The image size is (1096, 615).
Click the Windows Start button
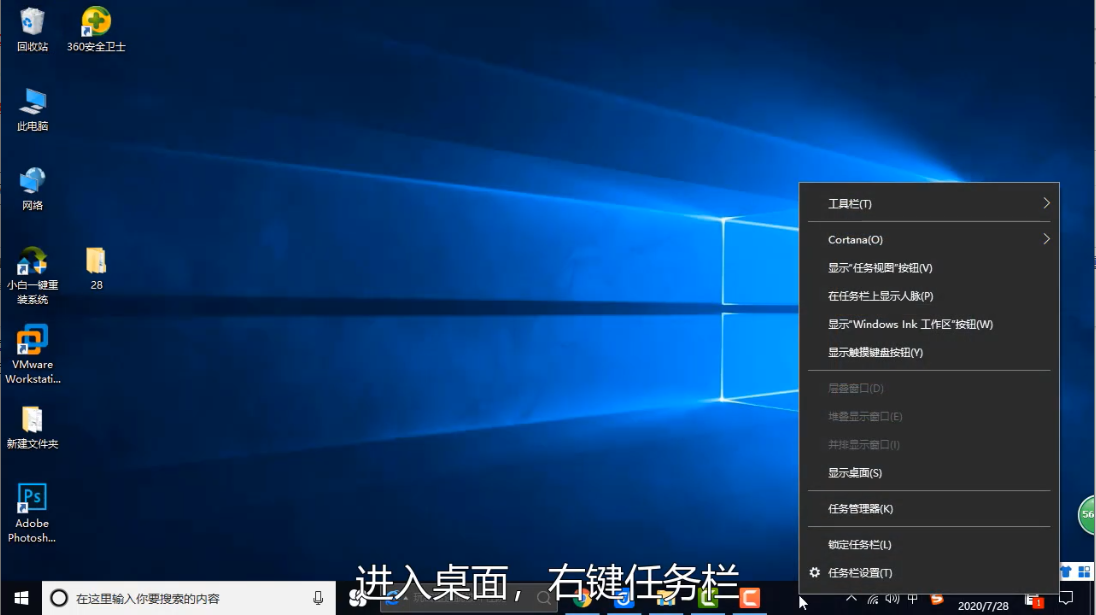point(20,598)
